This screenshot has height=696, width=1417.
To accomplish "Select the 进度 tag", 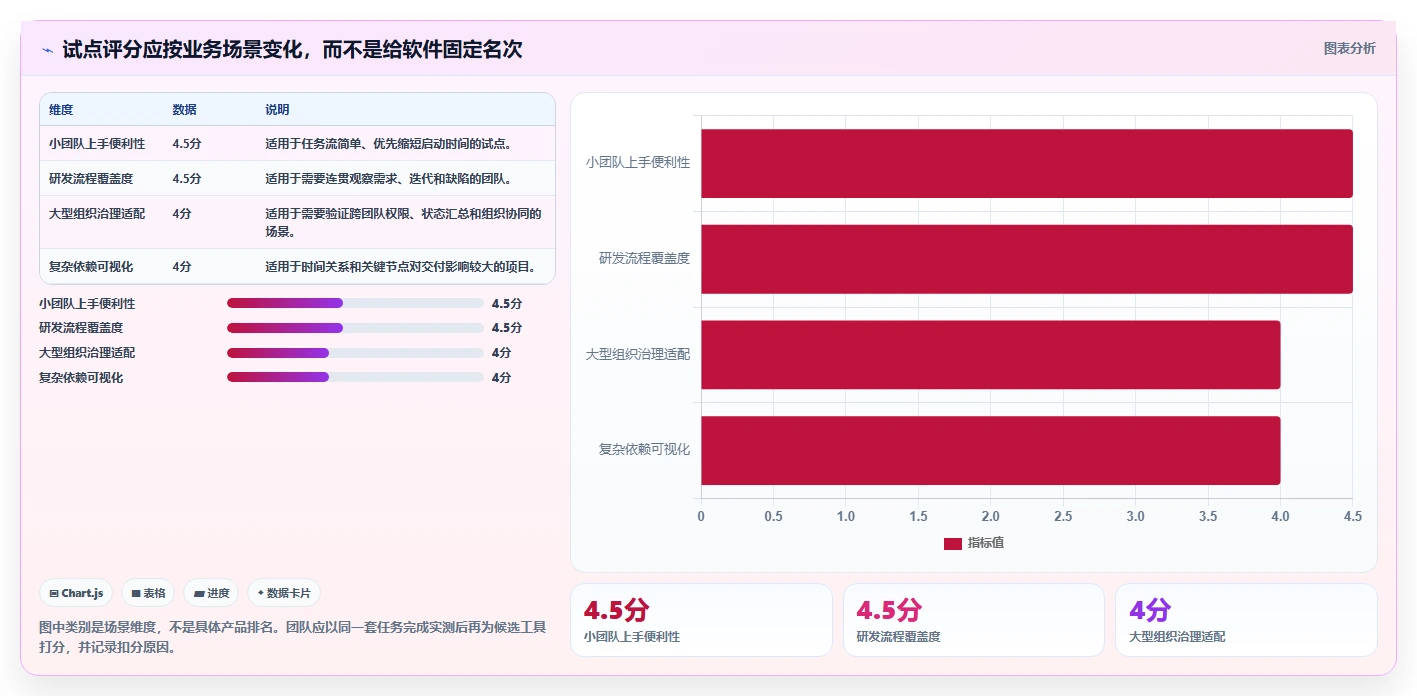I will pos(211,593).
